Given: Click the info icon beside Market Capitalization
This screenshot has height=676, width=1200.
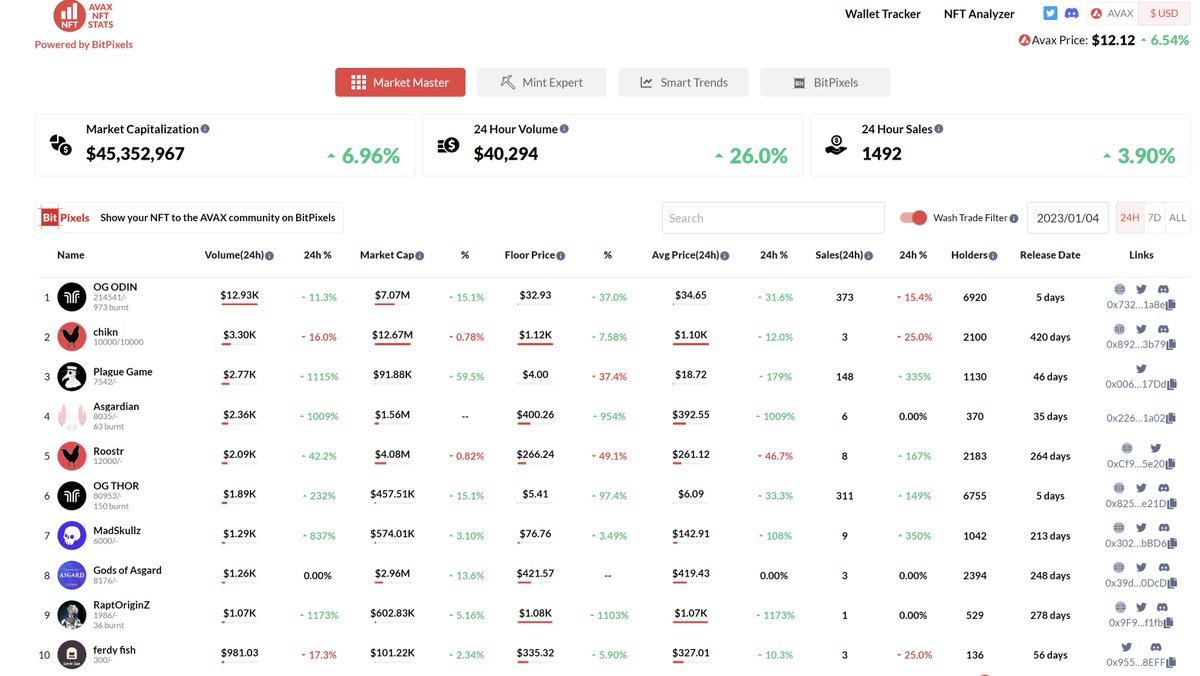Looking at the screenshot, I should [205, 129].
